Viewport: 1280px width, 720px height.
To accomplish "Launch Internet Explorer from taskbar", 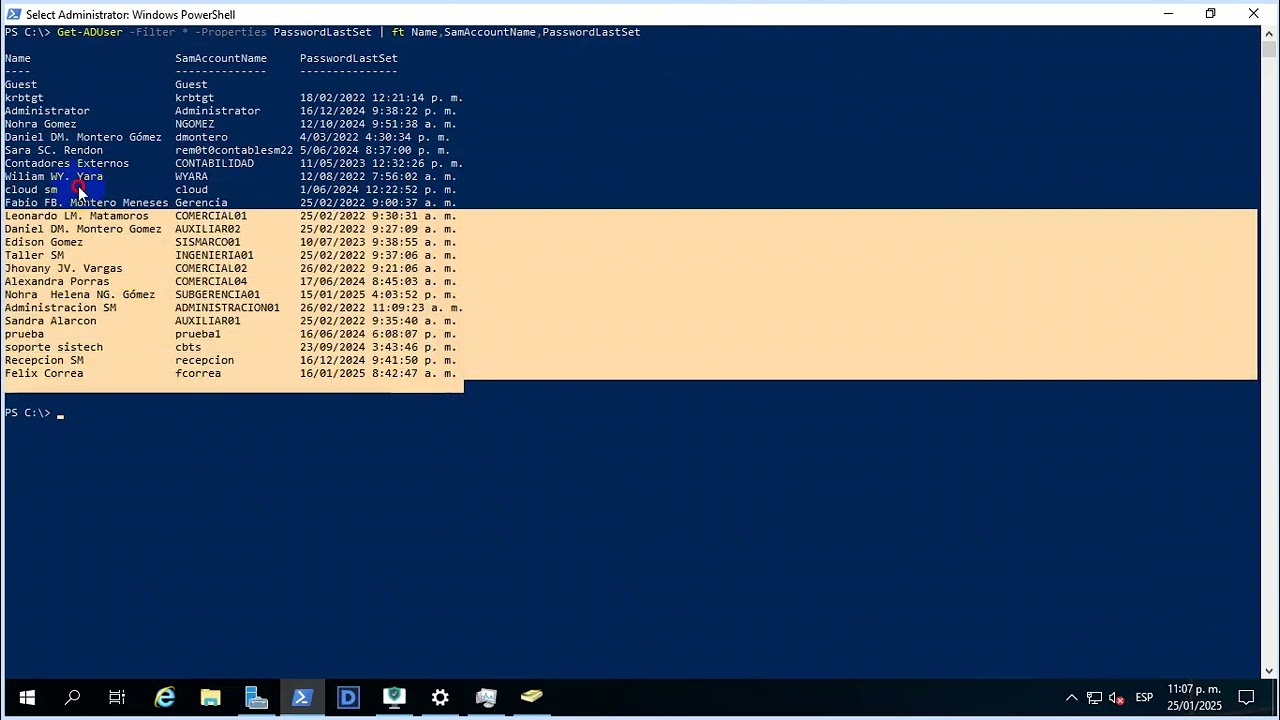I will (165, 697).
